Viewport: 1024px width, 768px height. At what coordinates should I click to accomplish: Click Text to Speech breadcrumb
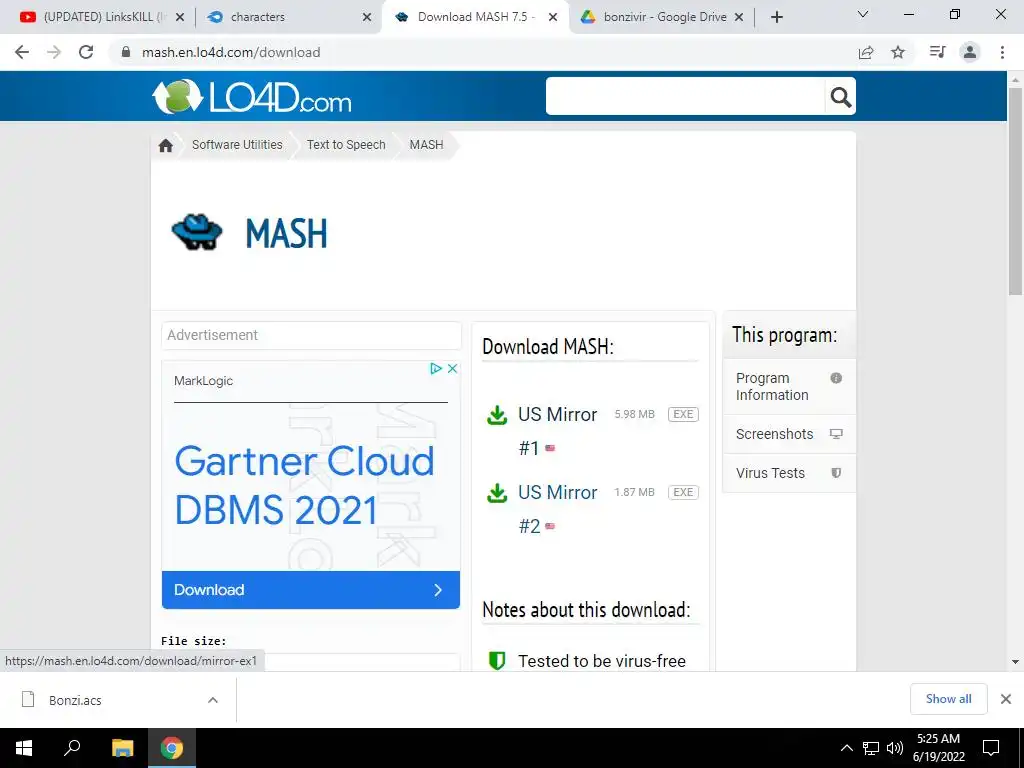coord(346,145)
